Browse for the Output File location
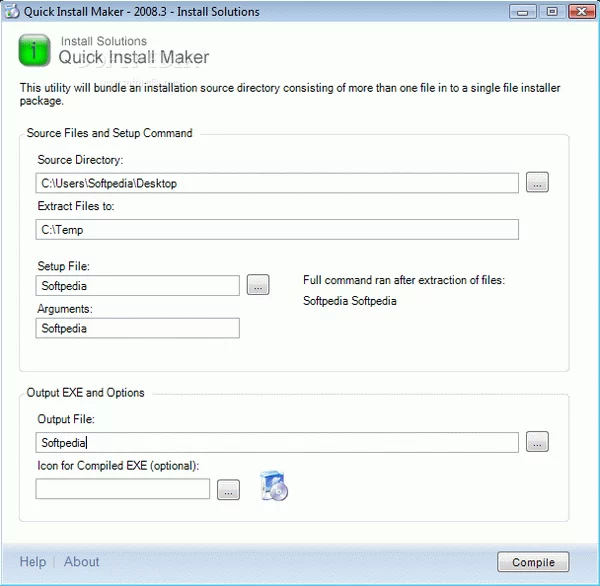600x586 pixels. click(537, 442)
